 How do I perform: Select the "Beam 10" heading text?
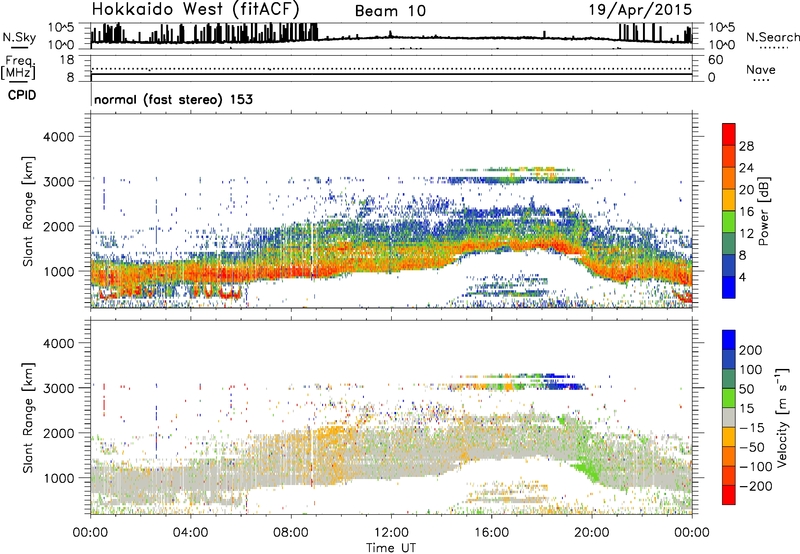[x=390, y=11]
